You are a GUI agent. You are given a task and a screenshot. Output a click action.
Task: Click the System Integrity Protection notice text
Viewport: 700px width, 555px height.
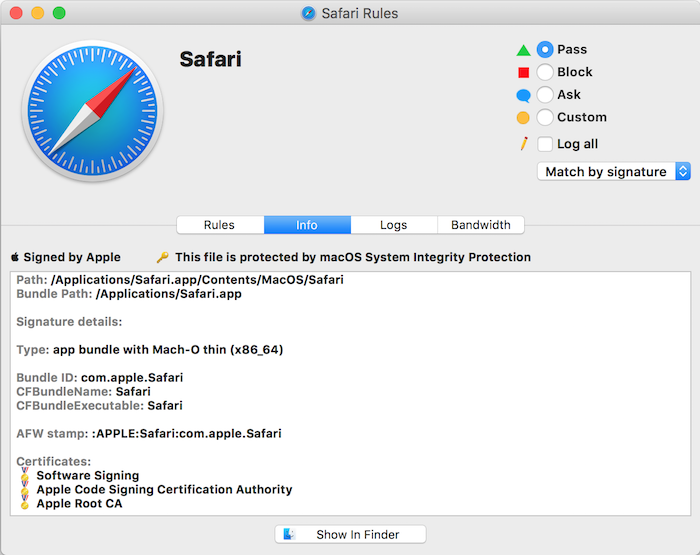[353, 257]
